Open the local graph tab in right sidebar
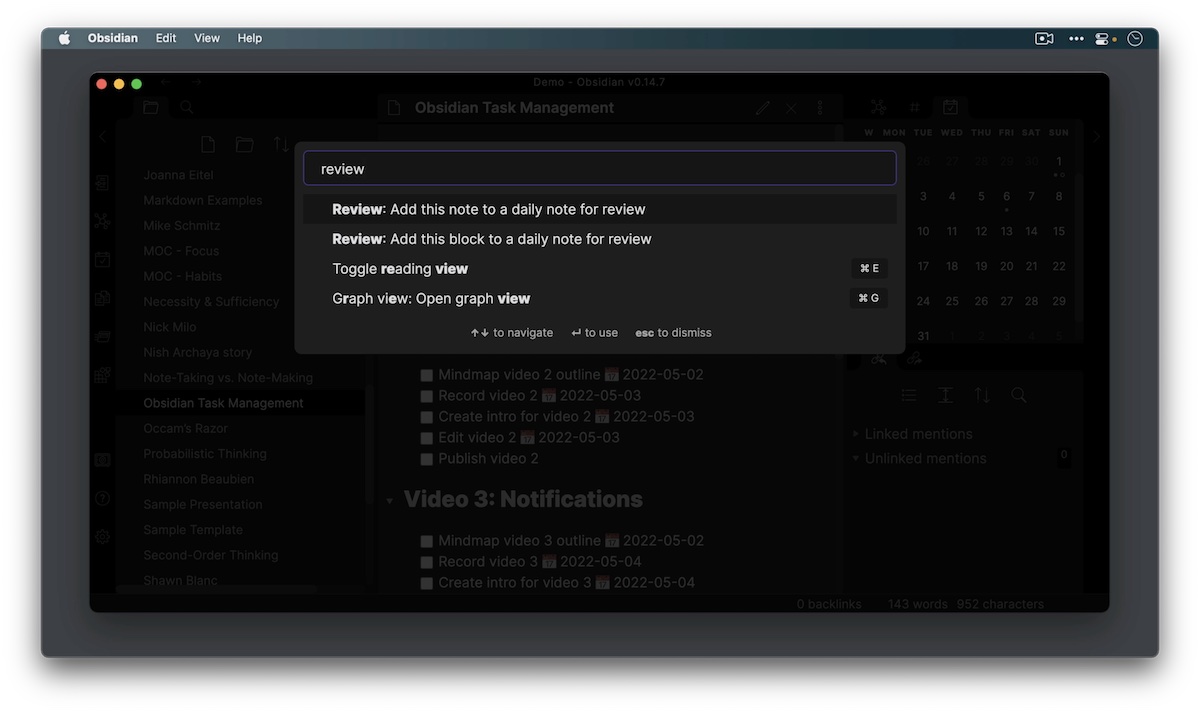Viewport: 1200px width, 712px height. tap(878, 107)
